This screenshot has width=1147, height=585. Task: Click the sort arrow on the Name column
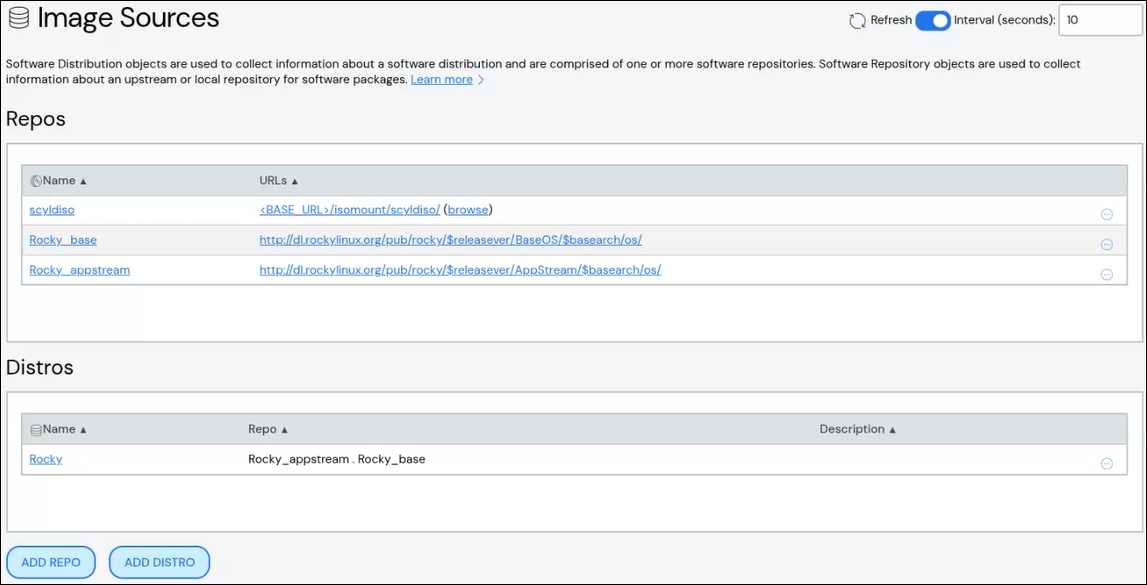83,180
